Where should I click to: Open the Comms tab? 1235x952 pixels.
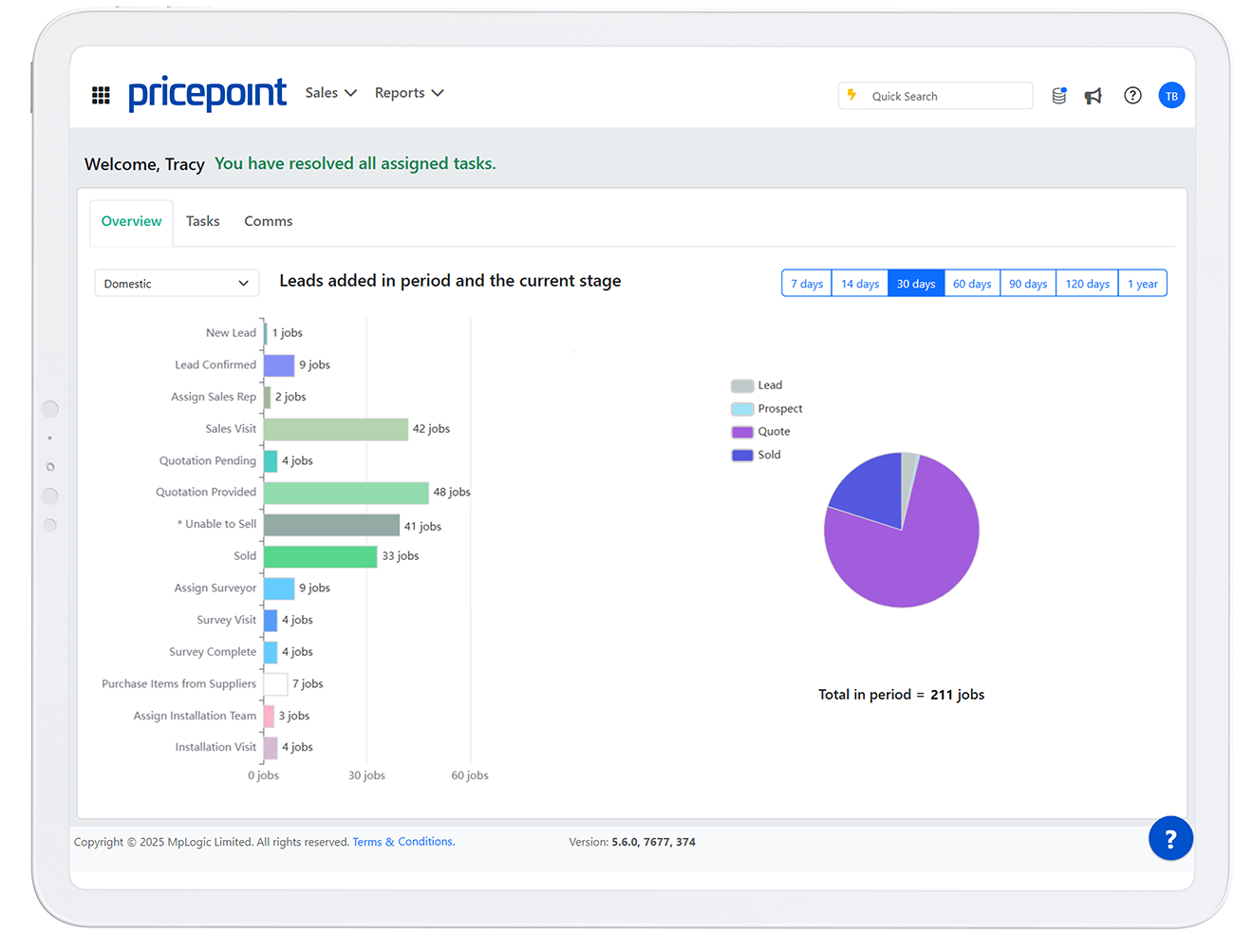(268, 221)
